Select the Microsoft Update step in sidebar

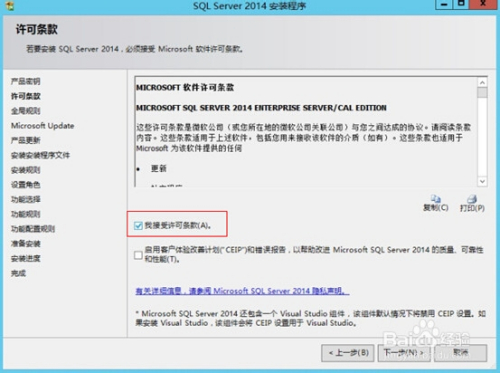pyautogui.click(x=43, y=126)
